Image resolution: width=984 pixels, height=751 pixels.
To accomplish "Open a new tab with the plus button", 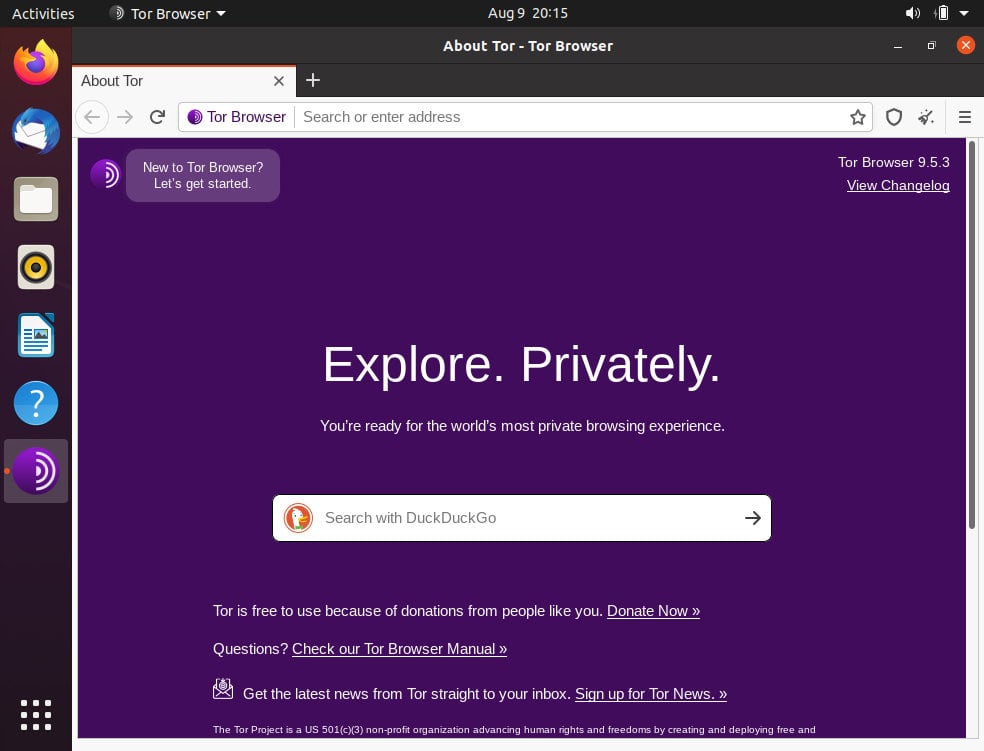I will pos(313,80).
